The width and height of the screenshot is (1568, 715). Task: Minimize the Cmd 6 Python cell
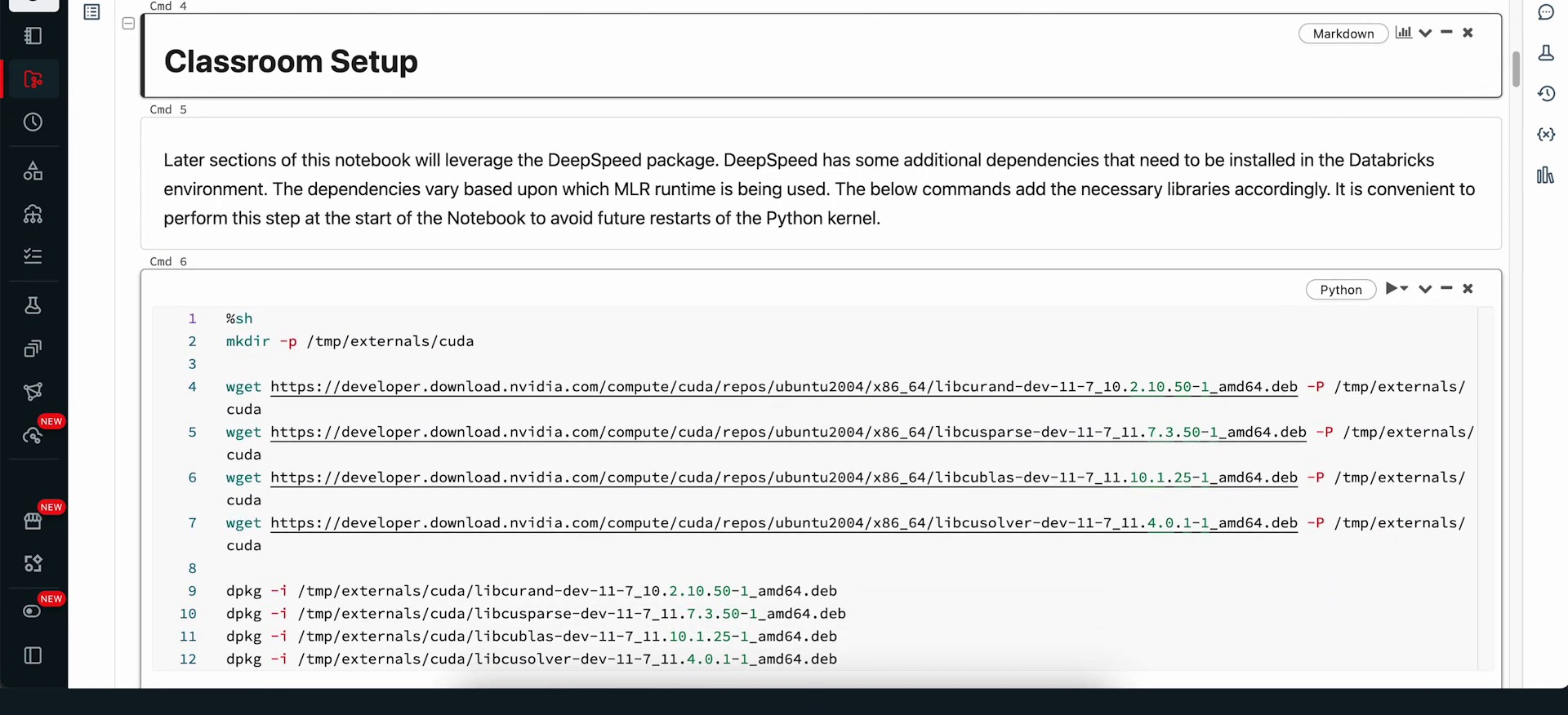pos(1446,288)
